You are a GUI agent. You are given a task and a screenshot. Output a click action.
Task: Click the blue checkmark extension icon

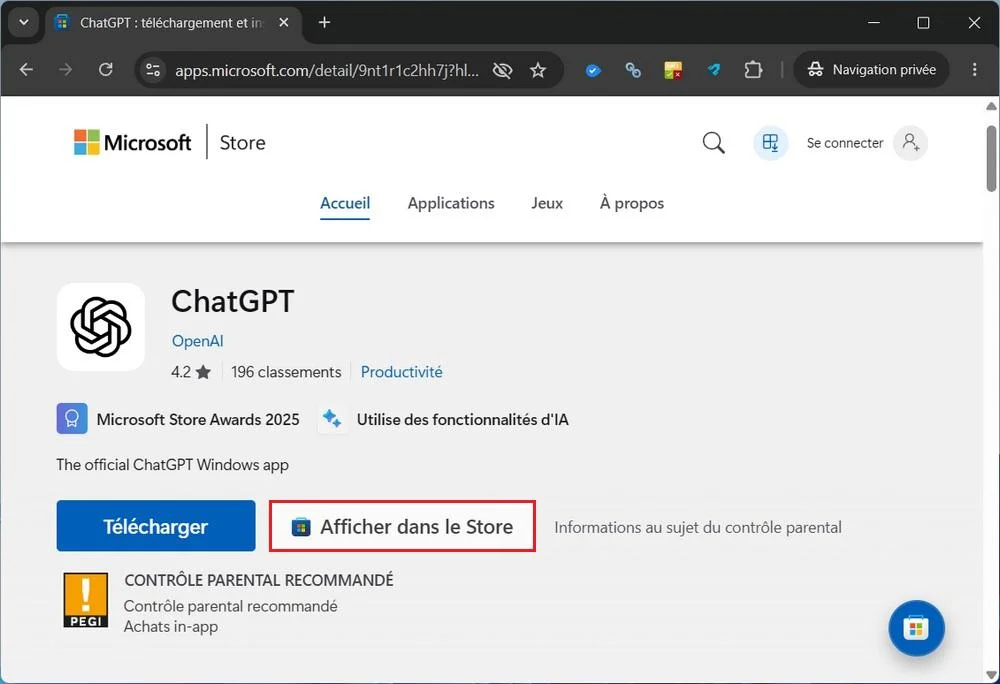click(593, 70)
